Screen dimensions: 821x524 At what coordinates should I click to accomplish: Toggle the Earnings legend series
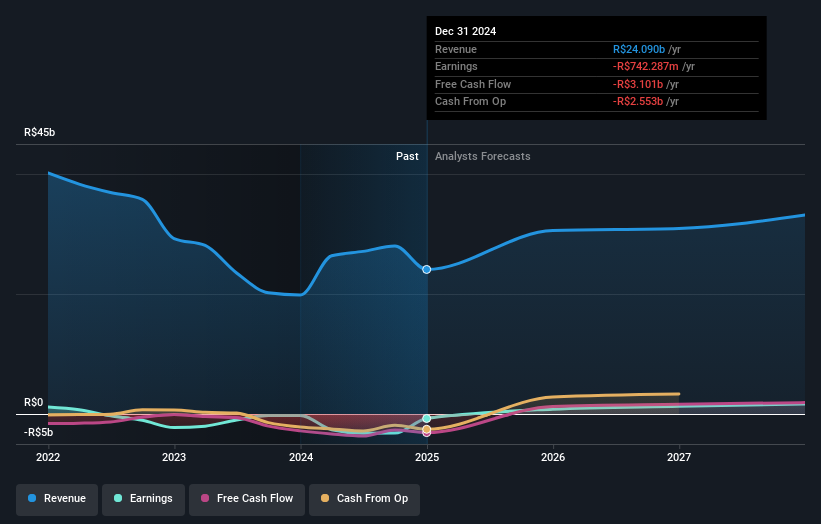(143, 499)
